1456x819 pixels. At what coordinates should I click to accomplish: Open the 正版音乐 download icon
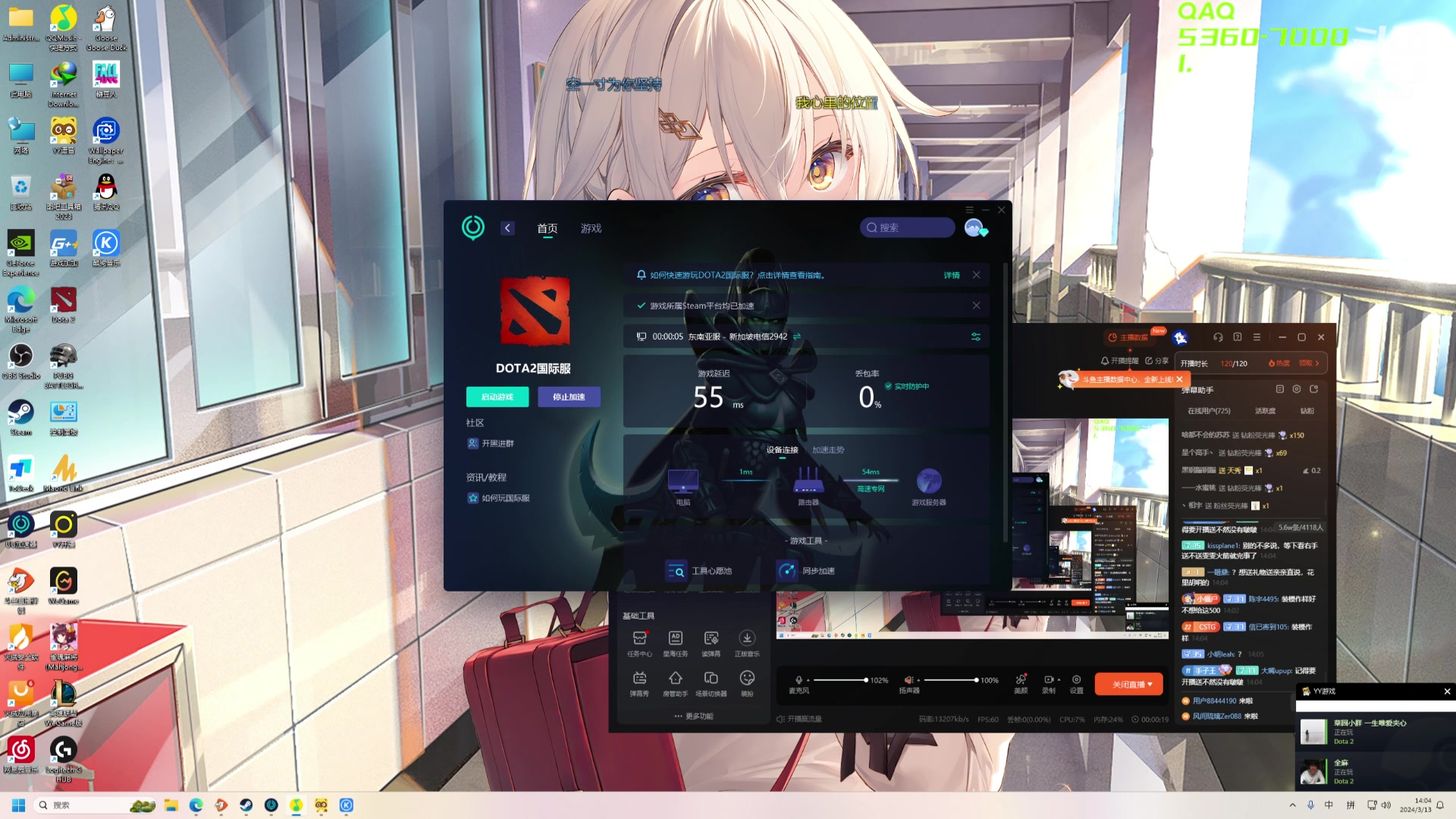pyautogui.click(x=747, y=643)
